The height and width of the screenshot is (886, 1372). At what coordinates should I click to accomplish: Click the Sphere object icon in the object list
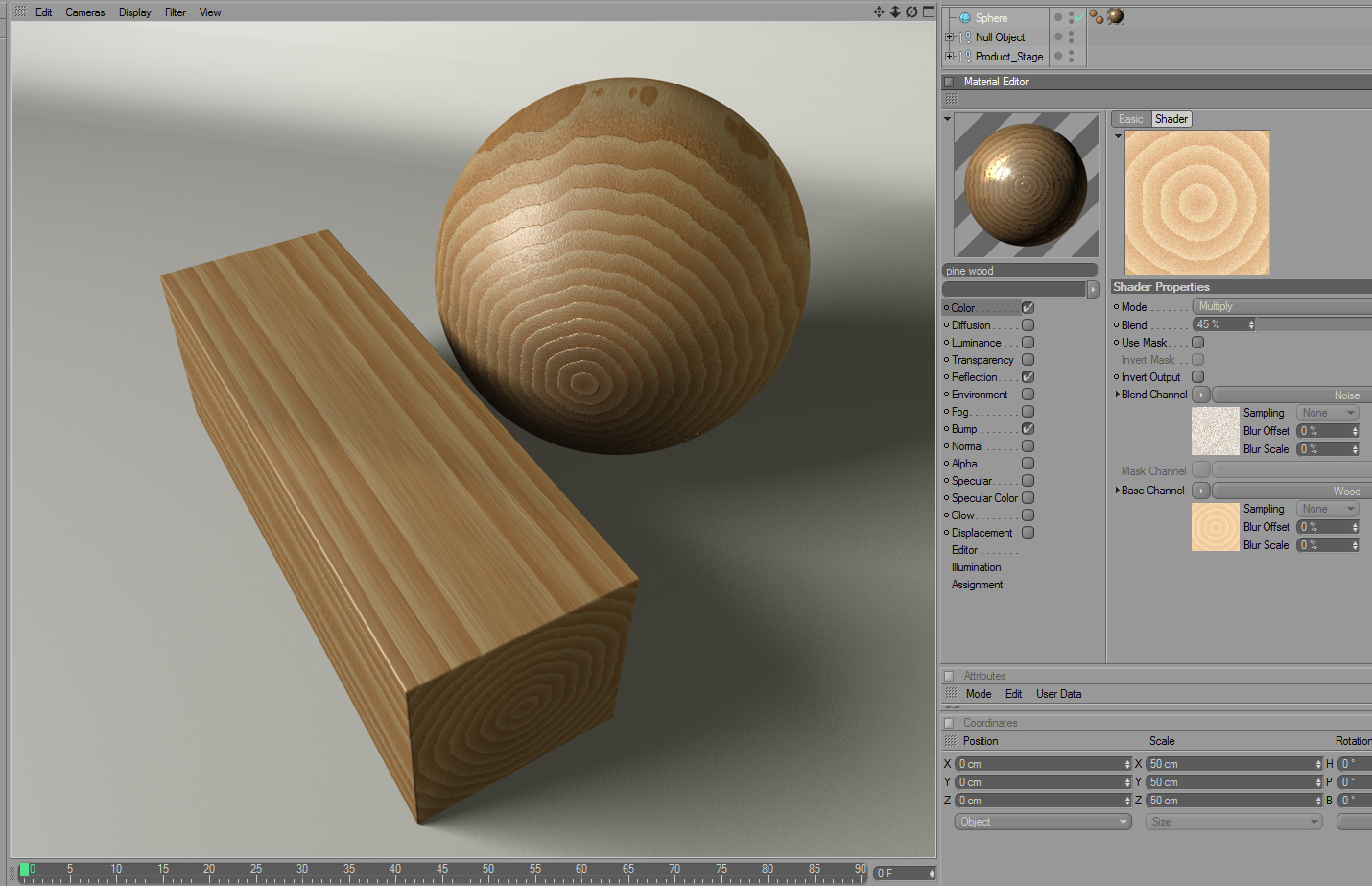pyautogui.click(x=965, y=18)
